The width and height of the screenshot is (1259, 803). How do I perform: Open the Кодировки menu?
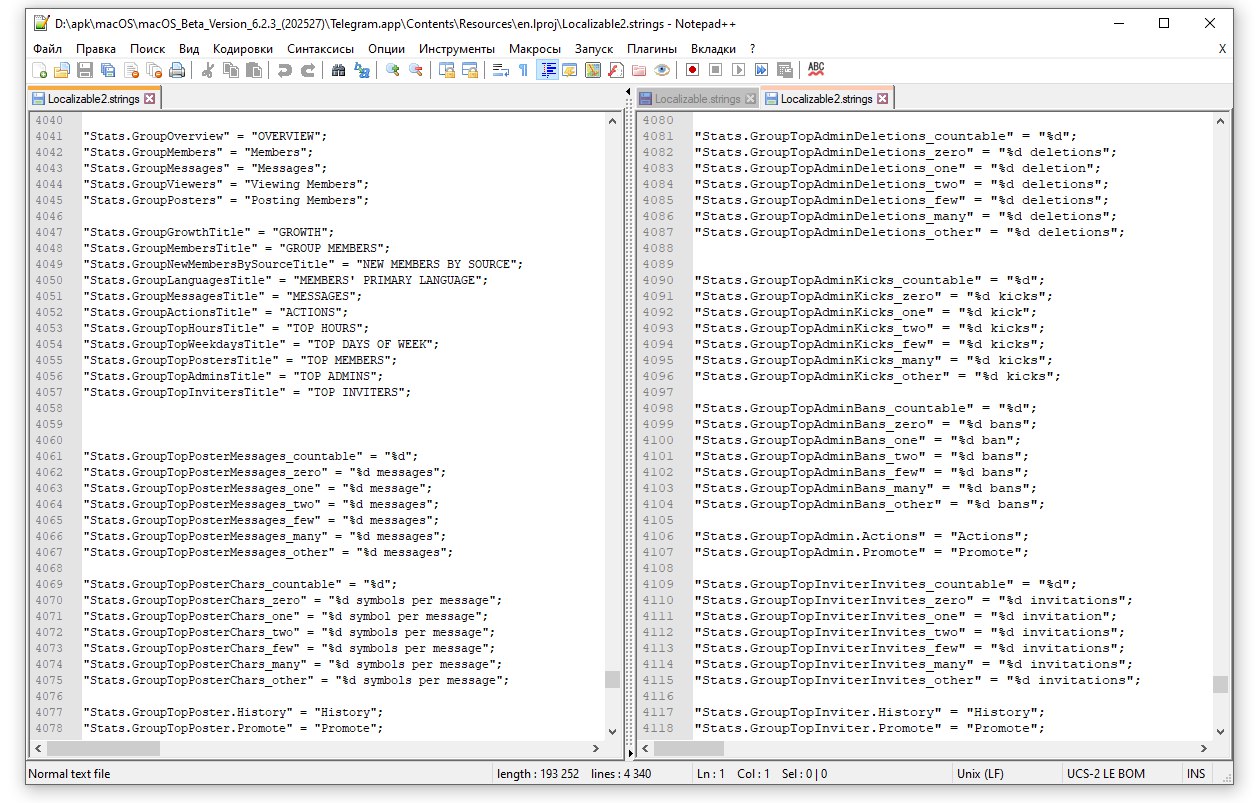tap(242, 48)
